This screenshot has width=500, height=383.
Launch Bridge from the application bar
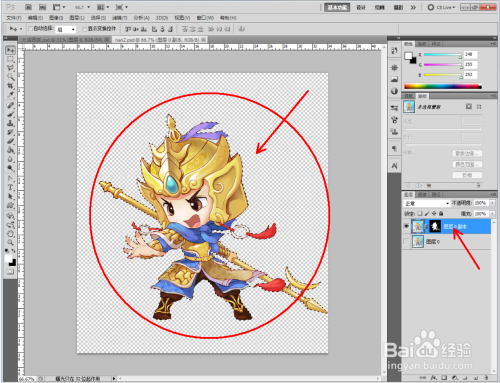click(x=28, y=7)
